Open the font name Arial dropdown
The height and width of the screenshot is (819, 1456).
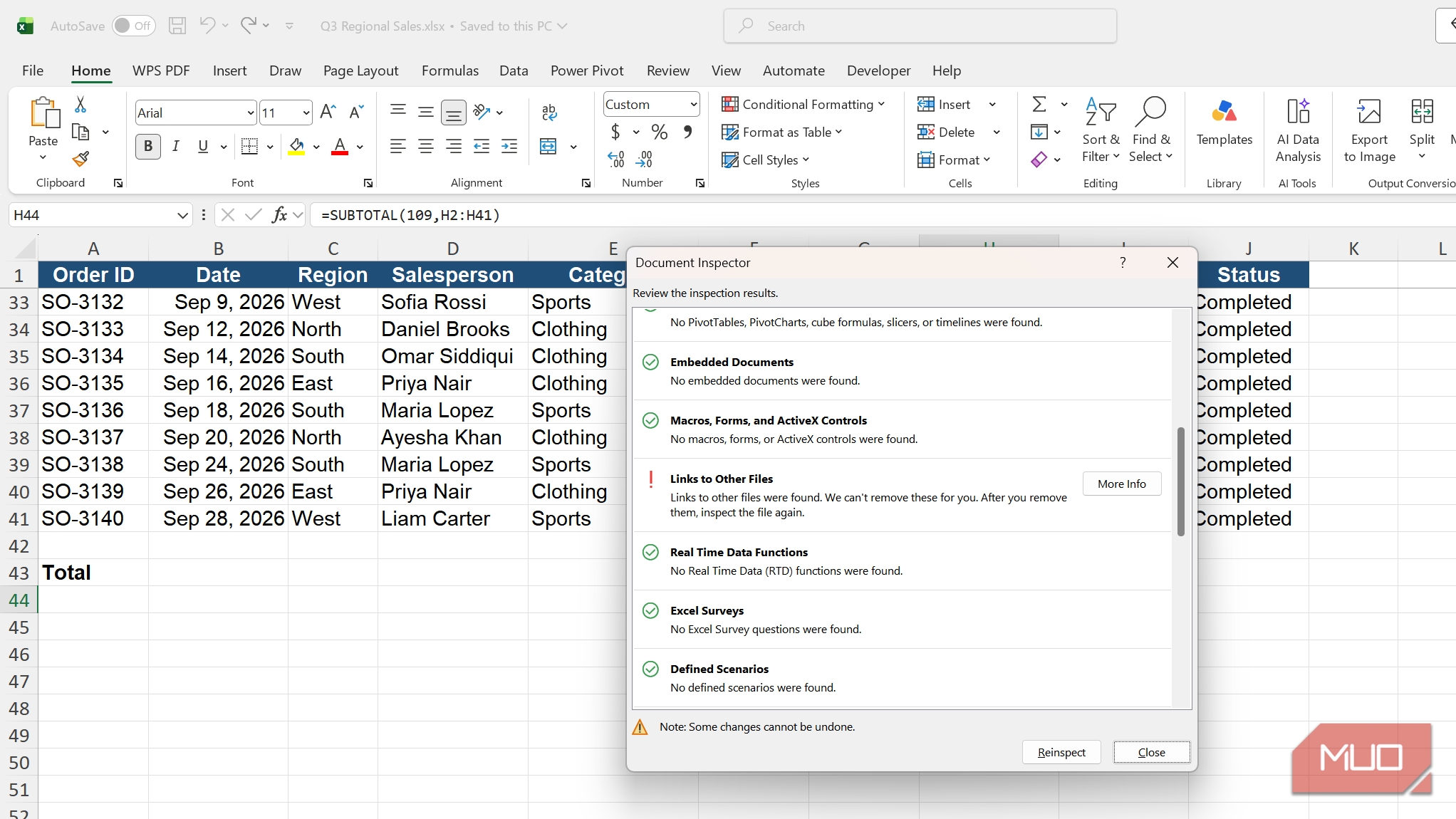(250, 113)
